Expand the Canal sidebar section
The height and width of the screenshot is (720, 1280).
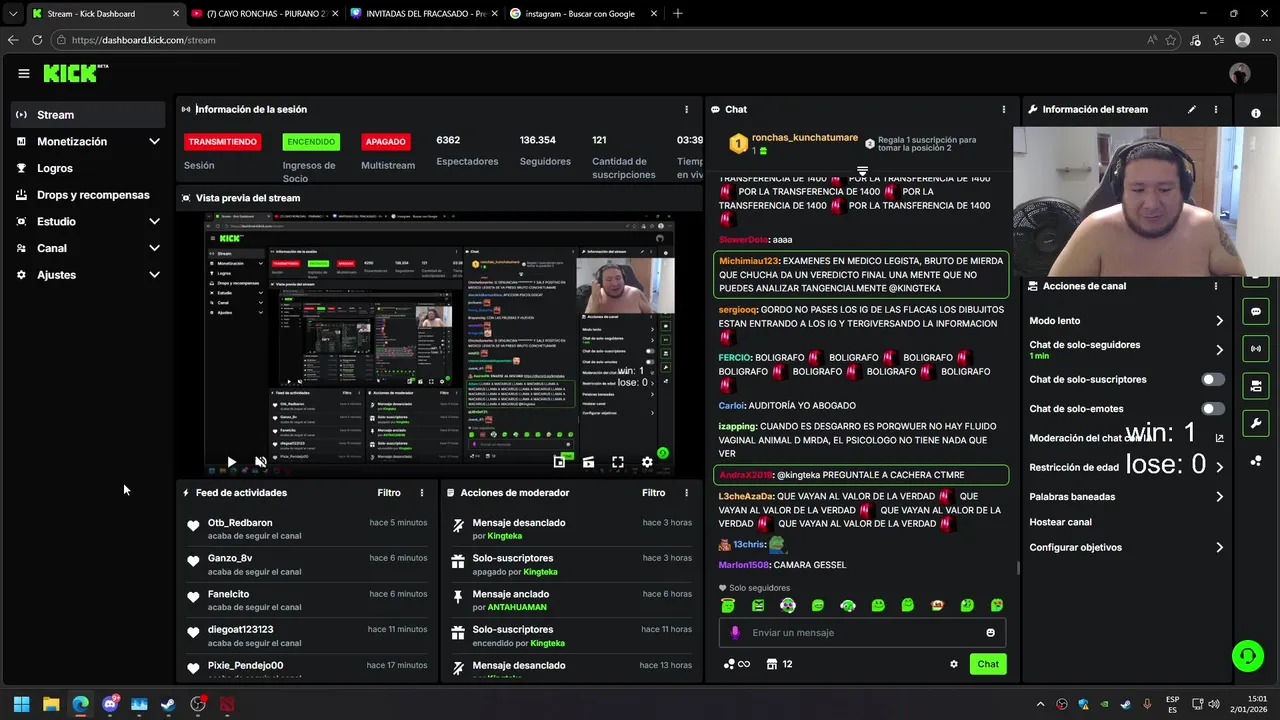point(89,248)
